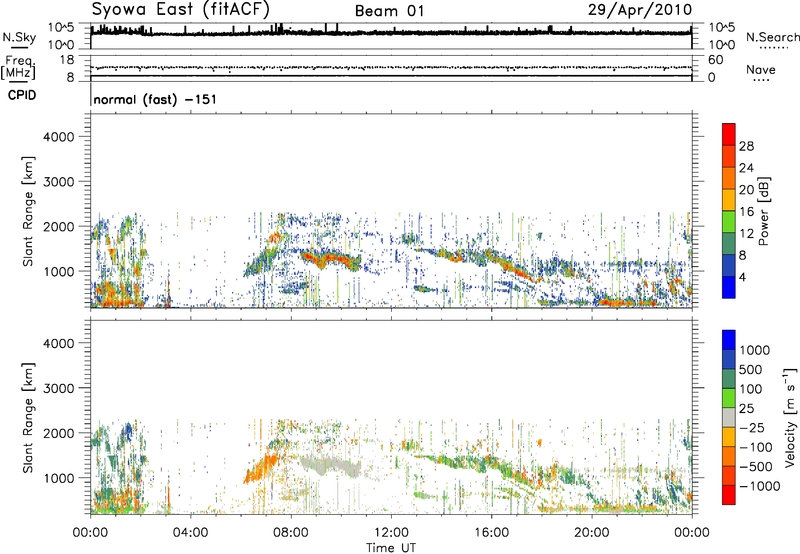
Task: Select the "-500" Velocity colorbar tick label
Action: (x=755, y=467)
